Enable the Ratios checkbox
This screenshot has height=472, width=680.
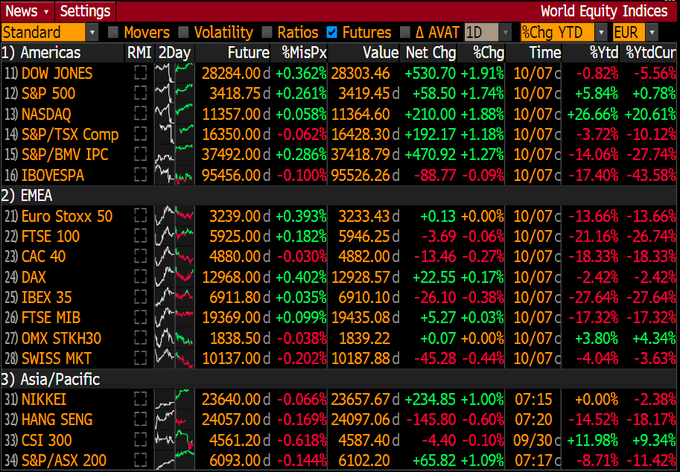pyautogui.click(x=267, y=32)
